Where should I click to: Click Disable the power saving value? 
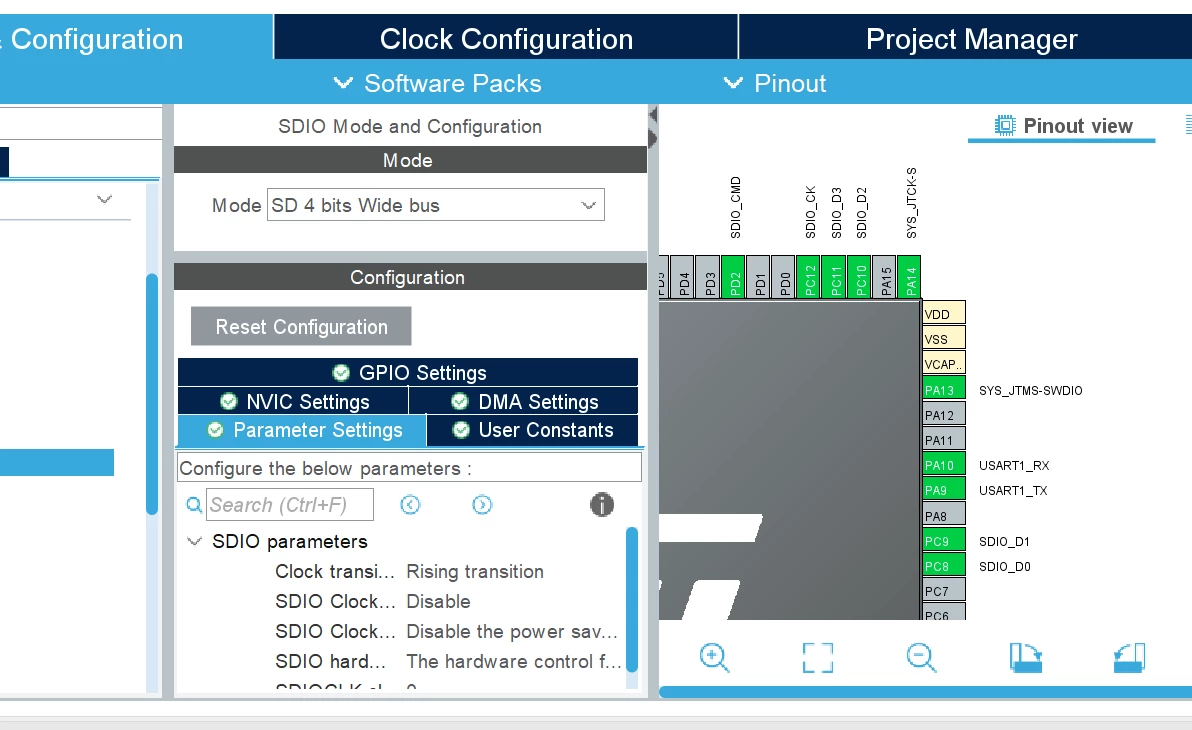tap(512, 631)
